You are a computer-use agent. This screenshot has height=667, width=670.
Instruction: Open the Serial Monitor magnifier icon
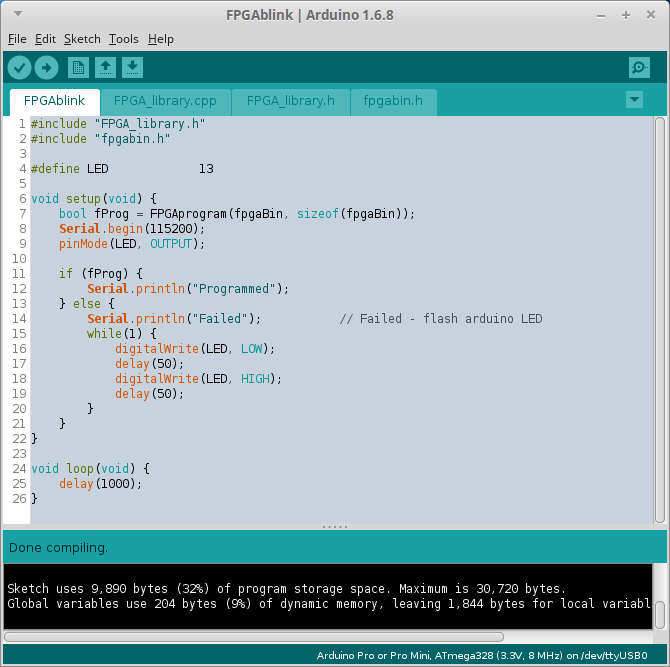click(x=639, y=68)
